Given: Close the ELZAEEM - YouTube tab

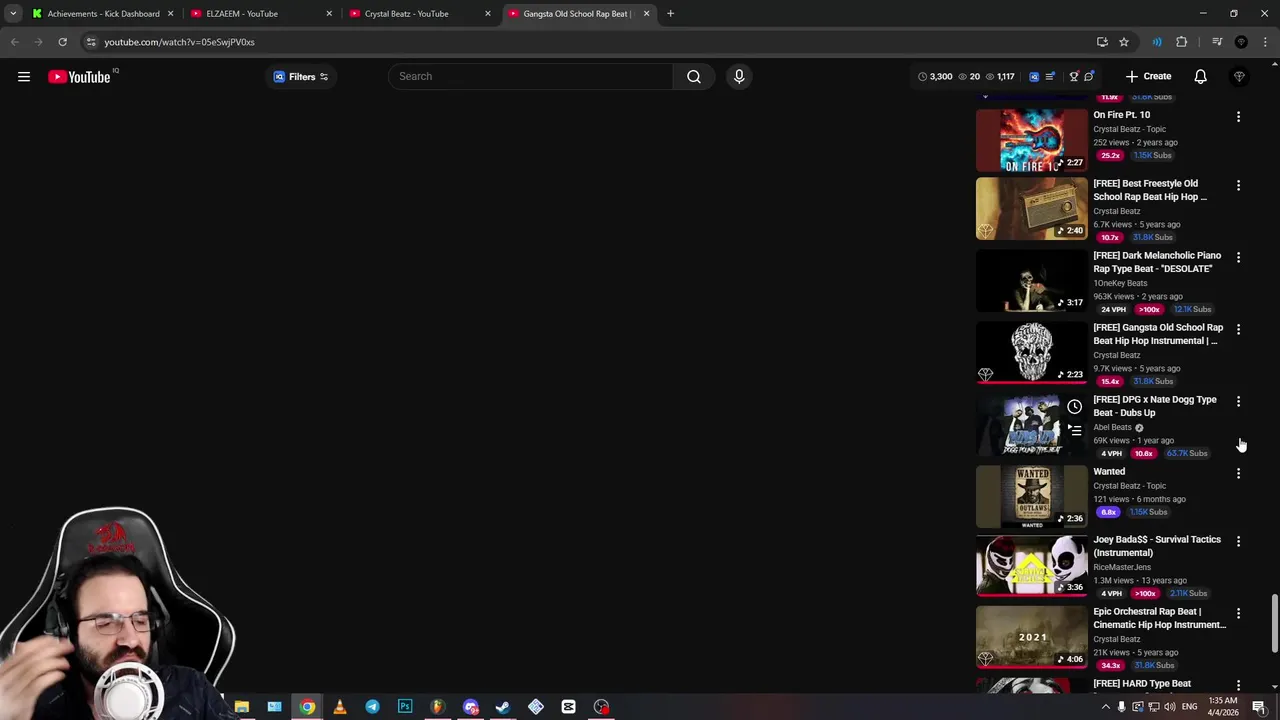Looking at the screenshot, I should pos(329,14).
